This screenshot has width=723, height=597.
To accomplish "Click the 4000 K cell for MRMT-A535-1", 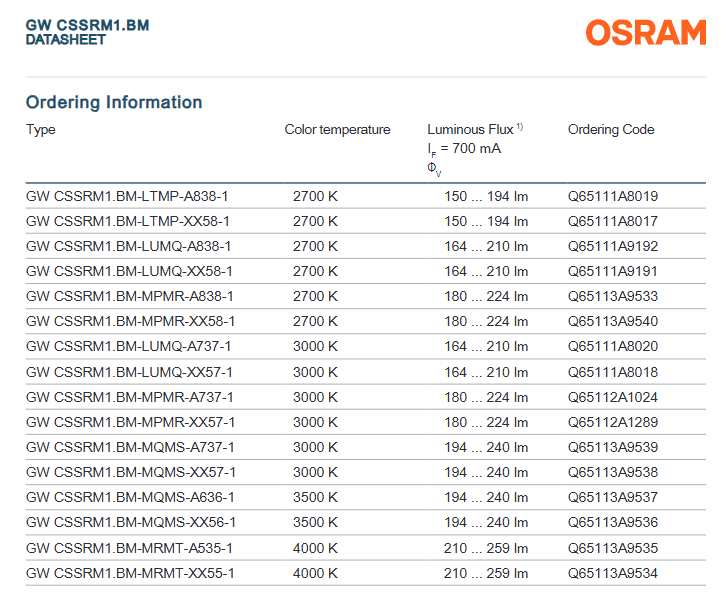I will tap(315, 548).
